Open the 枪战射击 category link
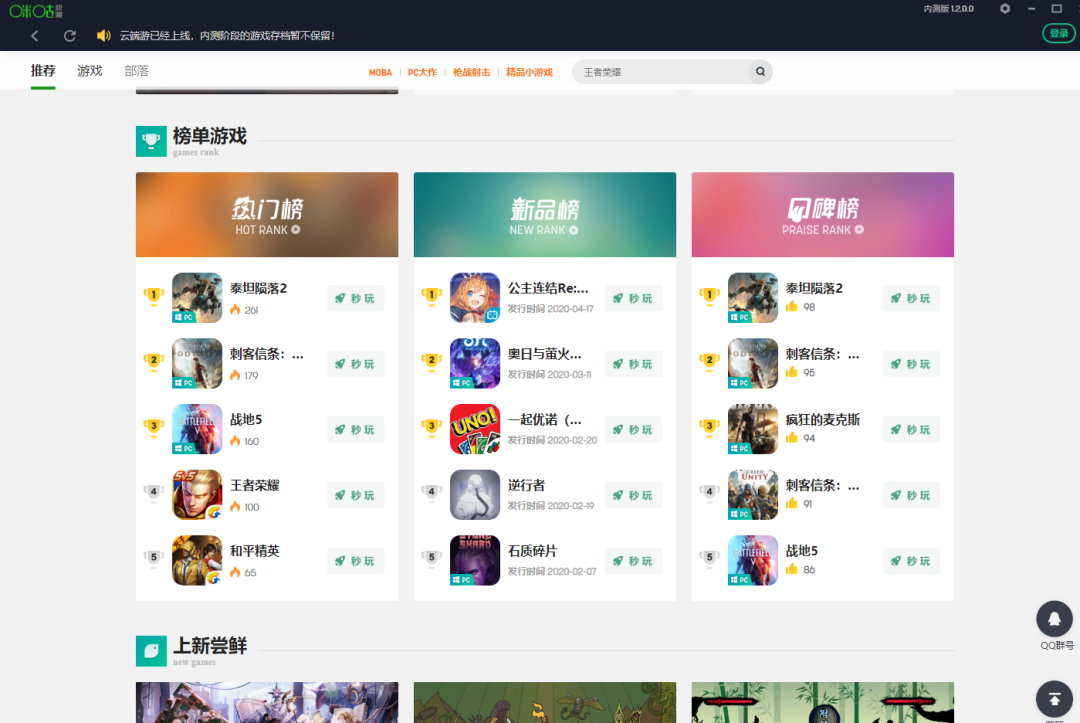Image resolution: width=1080 pixels, height=723 pixels. pos(472,72)
